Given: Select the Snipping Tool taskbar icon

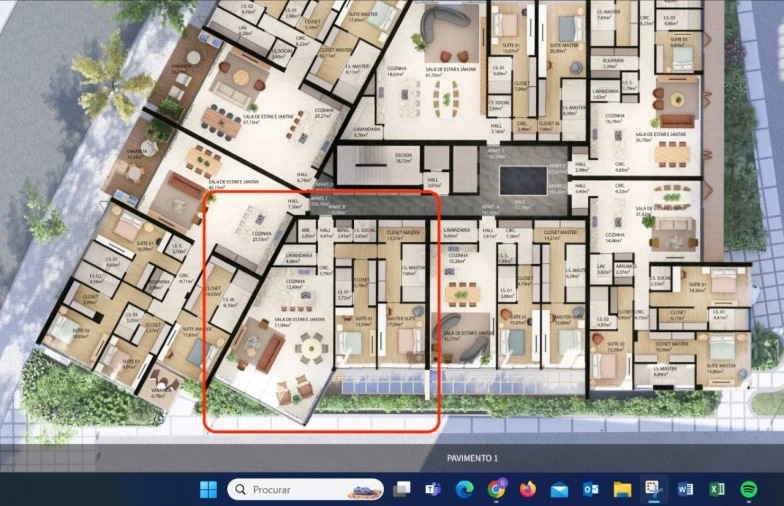Looking at the screenshot, I should click(x=654, y=489).
